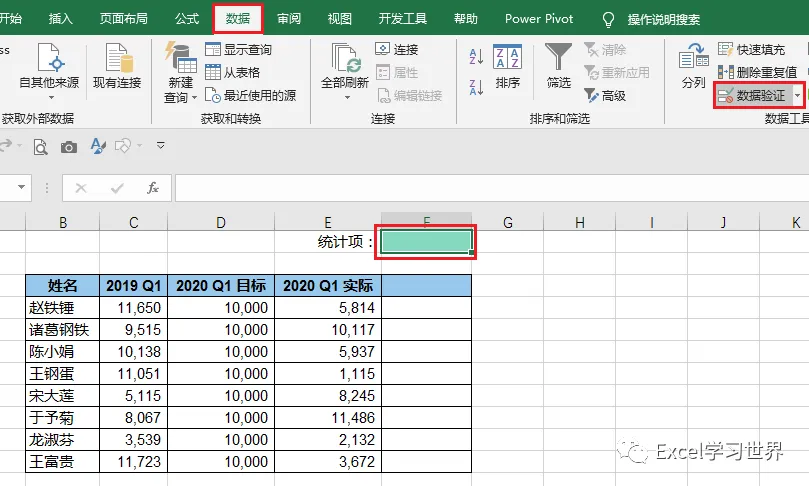Viewport: 809px width, 486px height.
Task: Open 最近使用的源
Action: point(250,95)
